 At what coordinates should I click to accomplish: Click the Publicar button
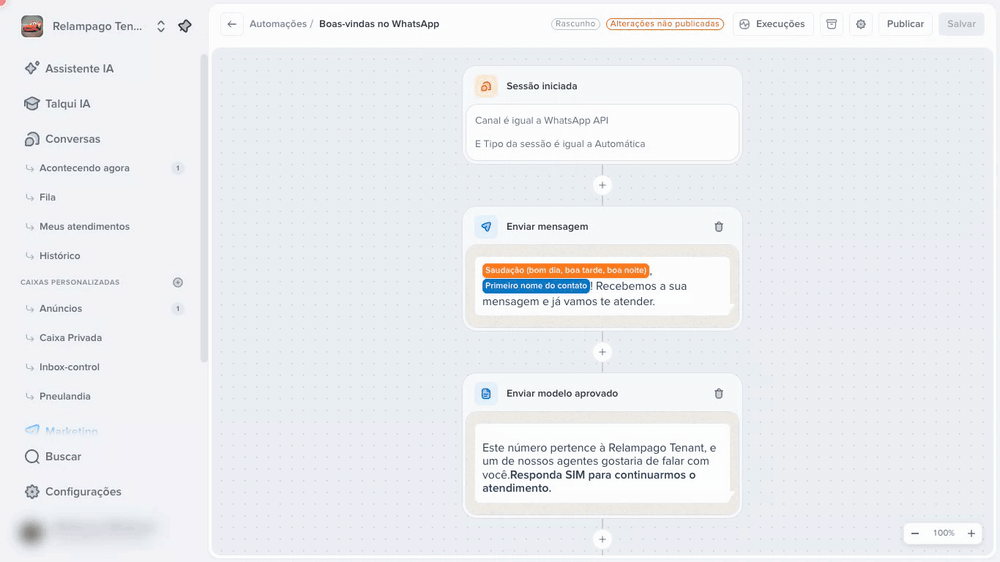click(x=905, y=24)
